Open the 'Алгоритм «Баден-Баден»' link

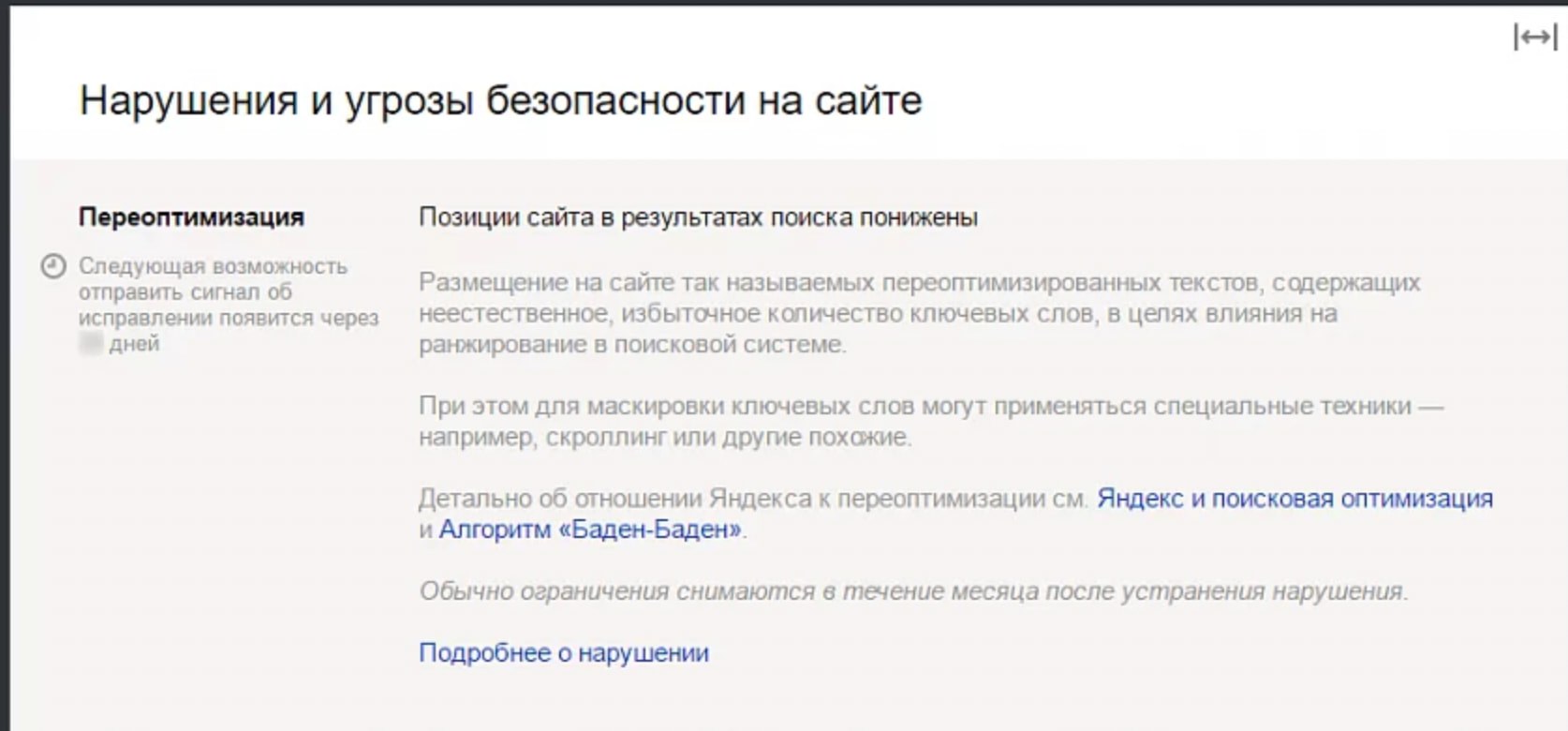(x=590, y=530)
